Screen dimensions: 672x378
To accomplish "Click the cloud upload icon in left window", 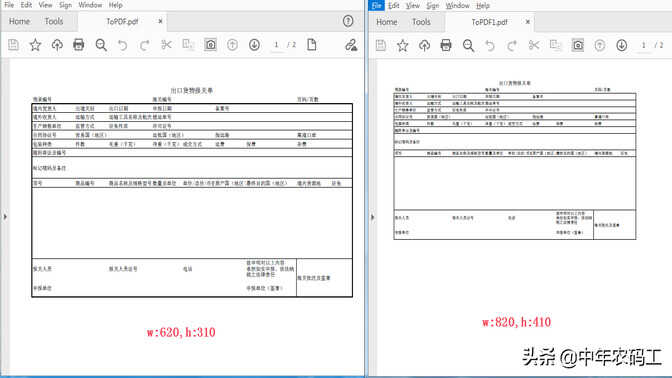I will pyautogui.click(x=57, y=45).
